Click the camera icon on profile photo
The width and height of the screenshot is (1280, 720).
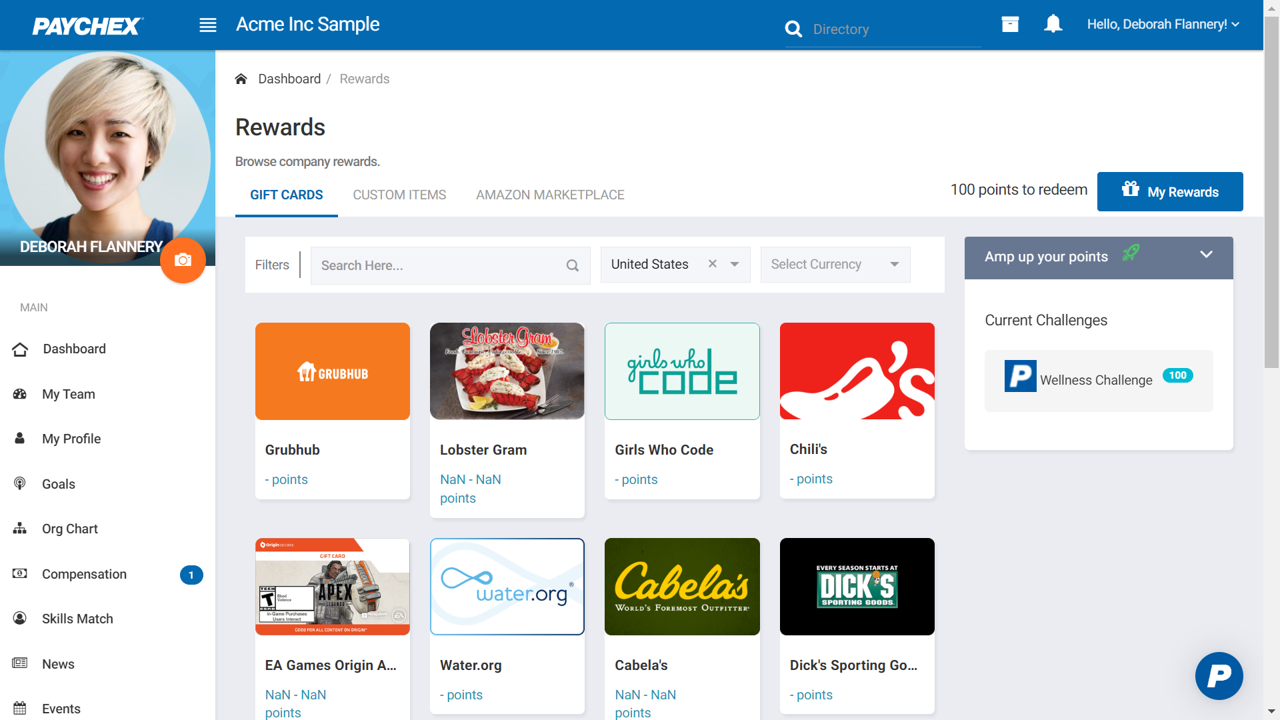tap(183, 260)
